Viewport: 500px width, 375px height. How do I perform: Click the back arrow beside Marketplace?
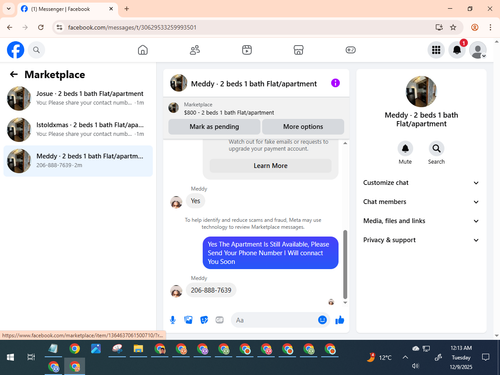pos(14,74)
